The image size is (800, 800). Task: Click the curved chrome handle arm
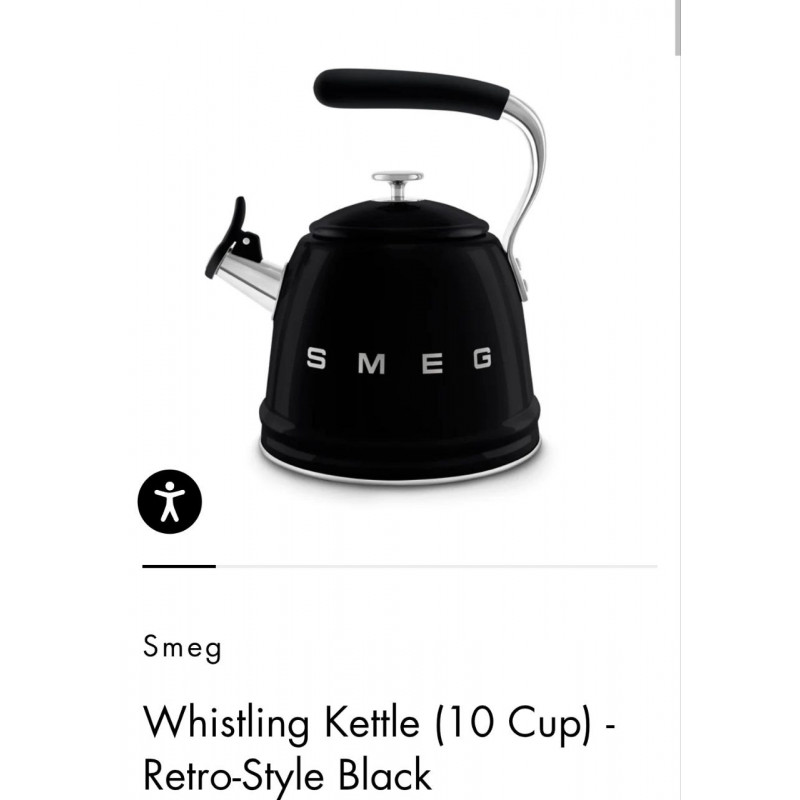524,173
